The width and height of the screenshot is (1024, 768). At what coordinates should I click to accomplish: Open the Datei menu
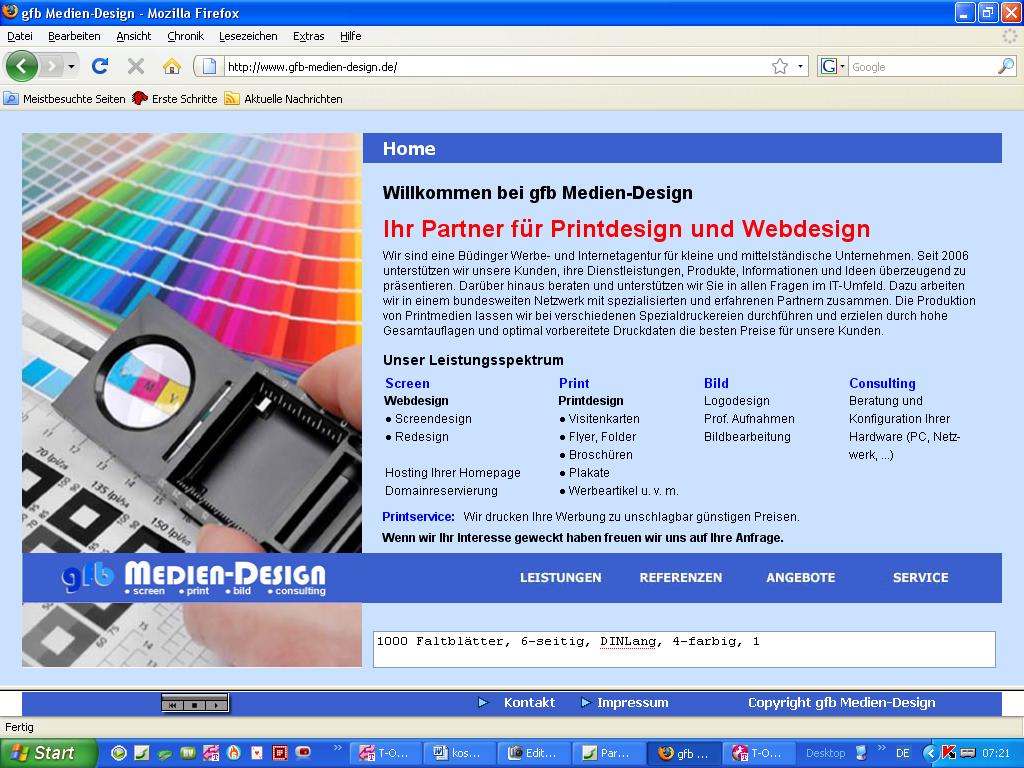pyautogui.click(x=20, y=37)
